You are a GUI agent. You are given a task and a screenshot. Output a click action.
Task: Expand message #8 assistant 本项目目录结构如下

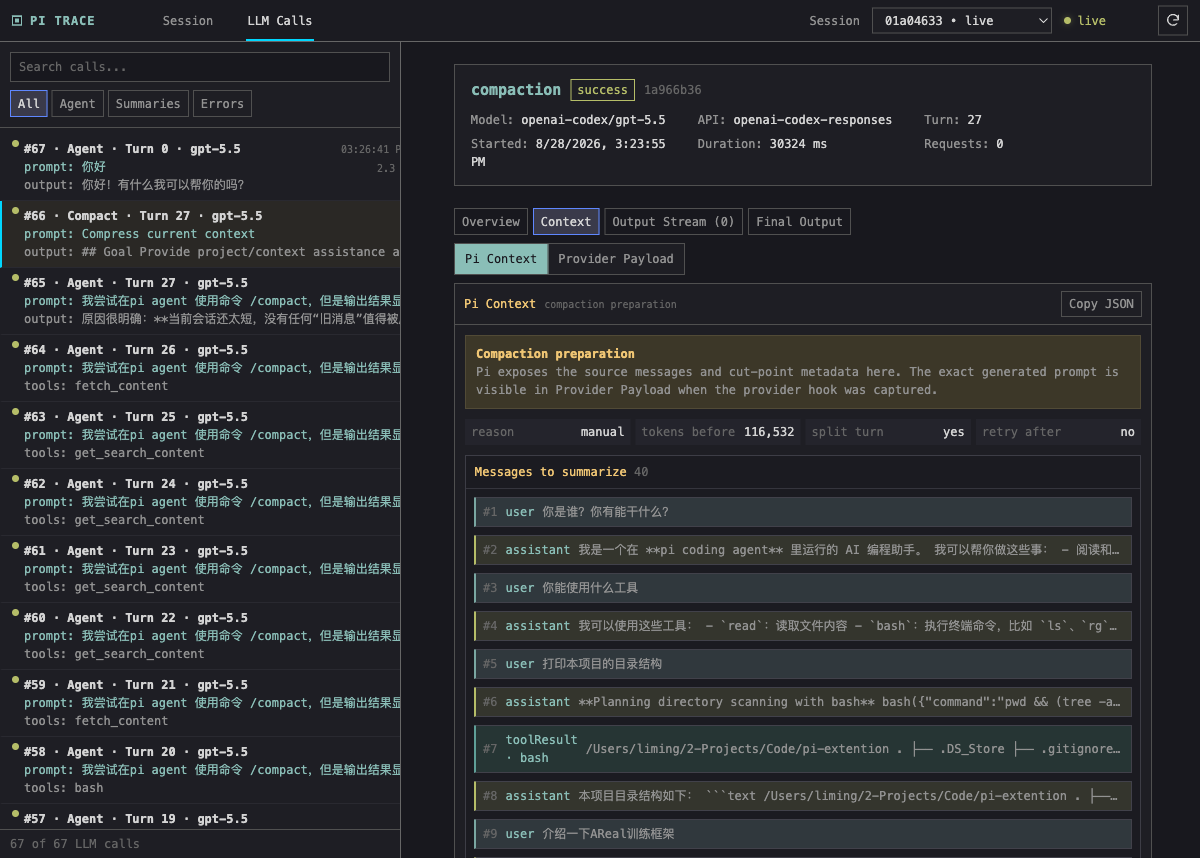pos(803,796)
